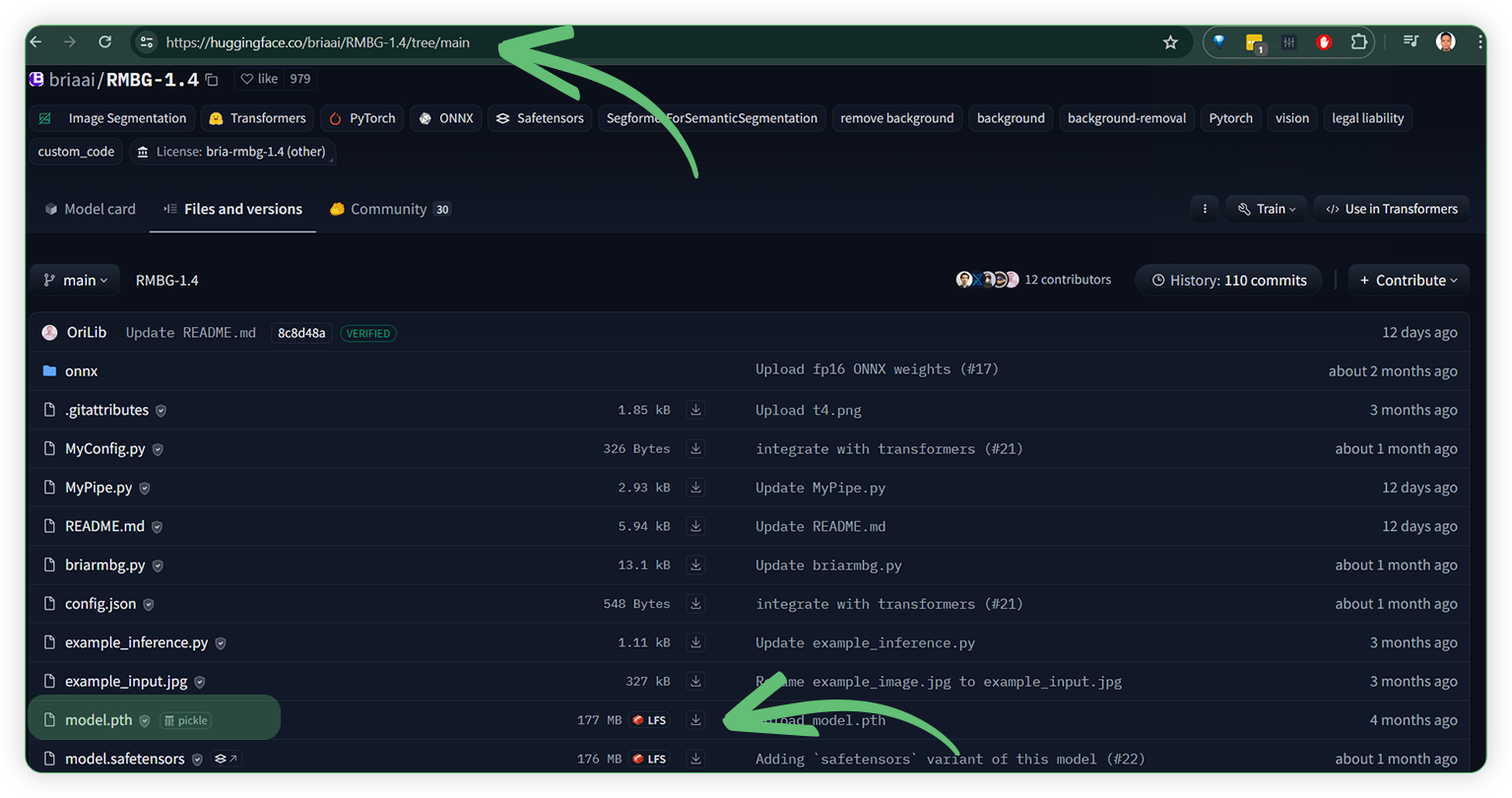1512x798 pixels.
Task: Click the remove background tag
Action: point(896,118)
